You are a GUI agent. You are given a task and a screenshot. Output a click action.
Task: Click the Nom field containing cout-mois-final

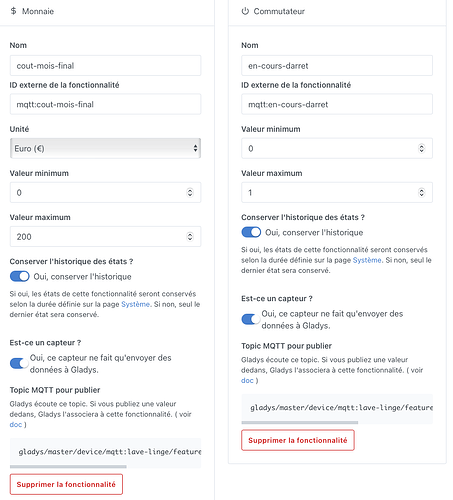point(105,65)
